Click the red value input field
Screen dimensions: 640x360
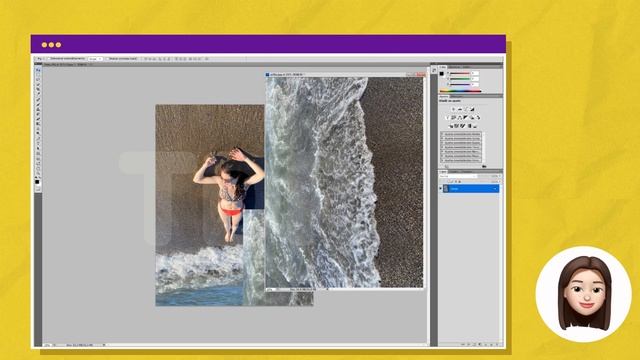(x=475, y=73)
